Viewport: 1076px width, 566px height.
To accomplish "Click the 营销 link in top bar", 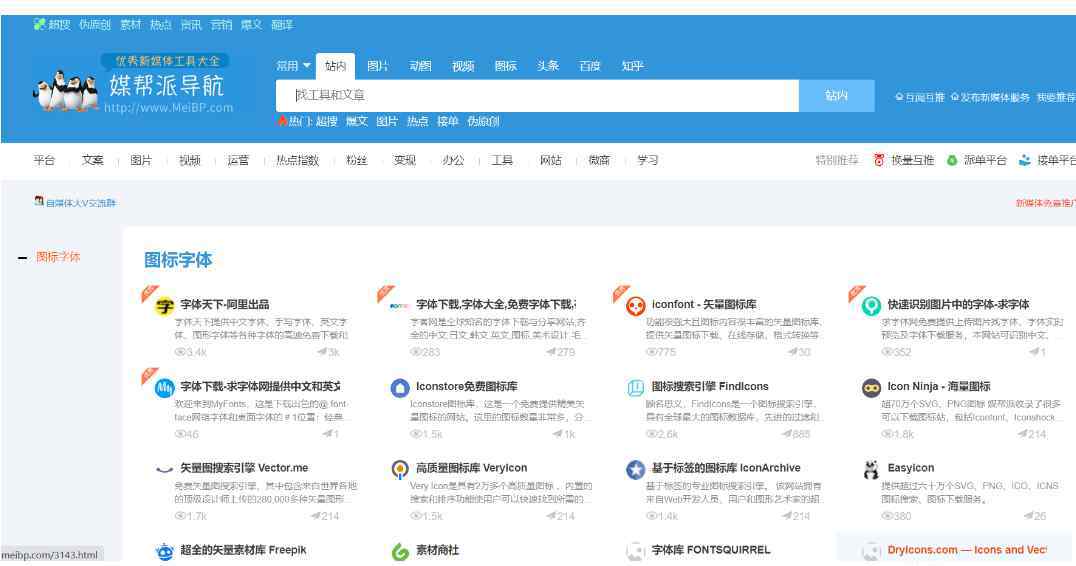I will click(221, 25).
